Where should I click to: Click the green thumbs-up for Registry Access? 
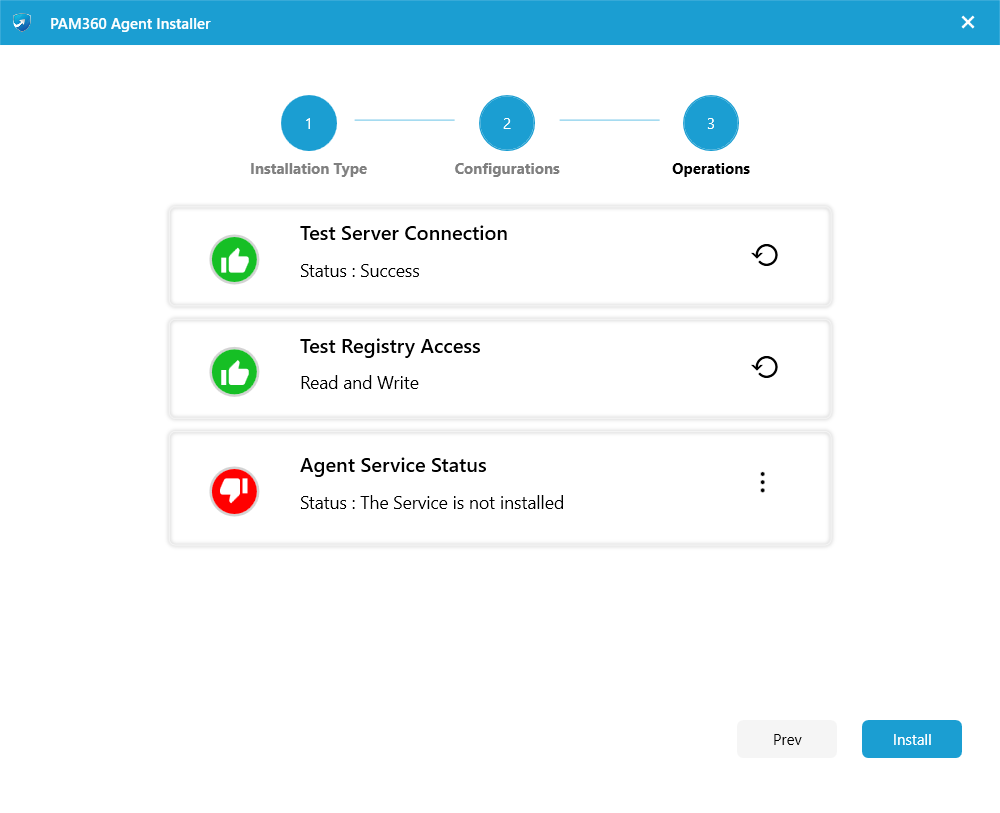point(234,372)
